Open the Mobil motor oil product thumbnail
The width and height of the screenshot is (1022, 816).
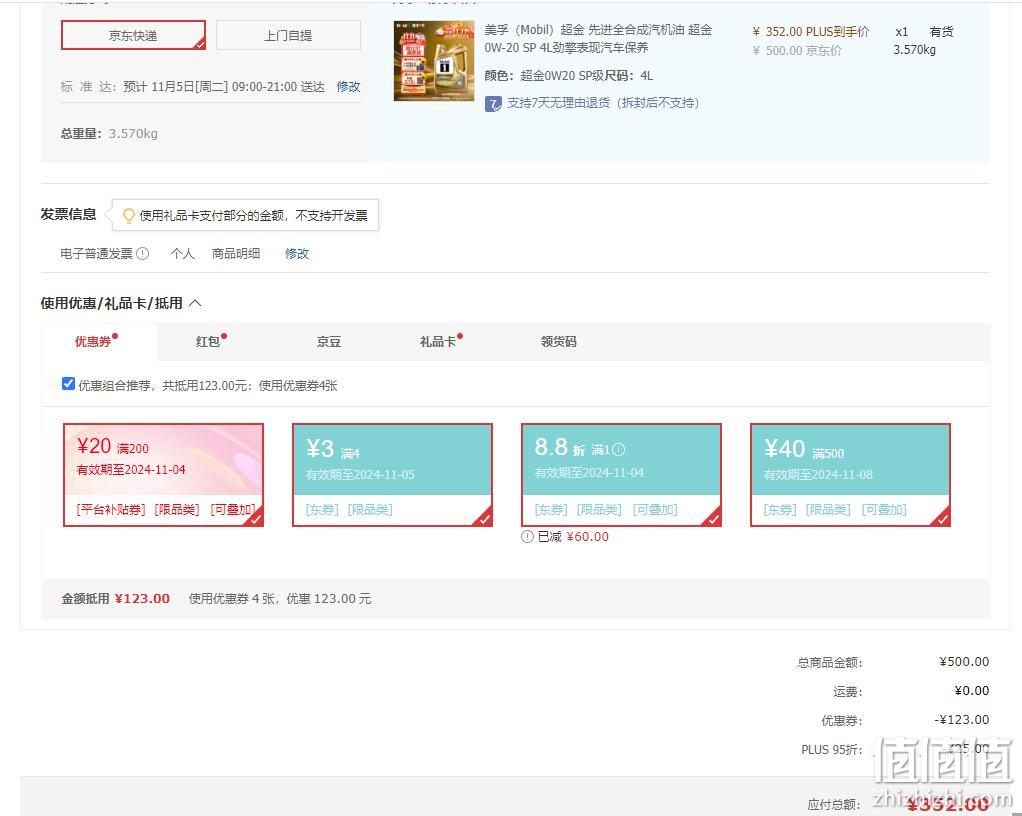point(434,61)
